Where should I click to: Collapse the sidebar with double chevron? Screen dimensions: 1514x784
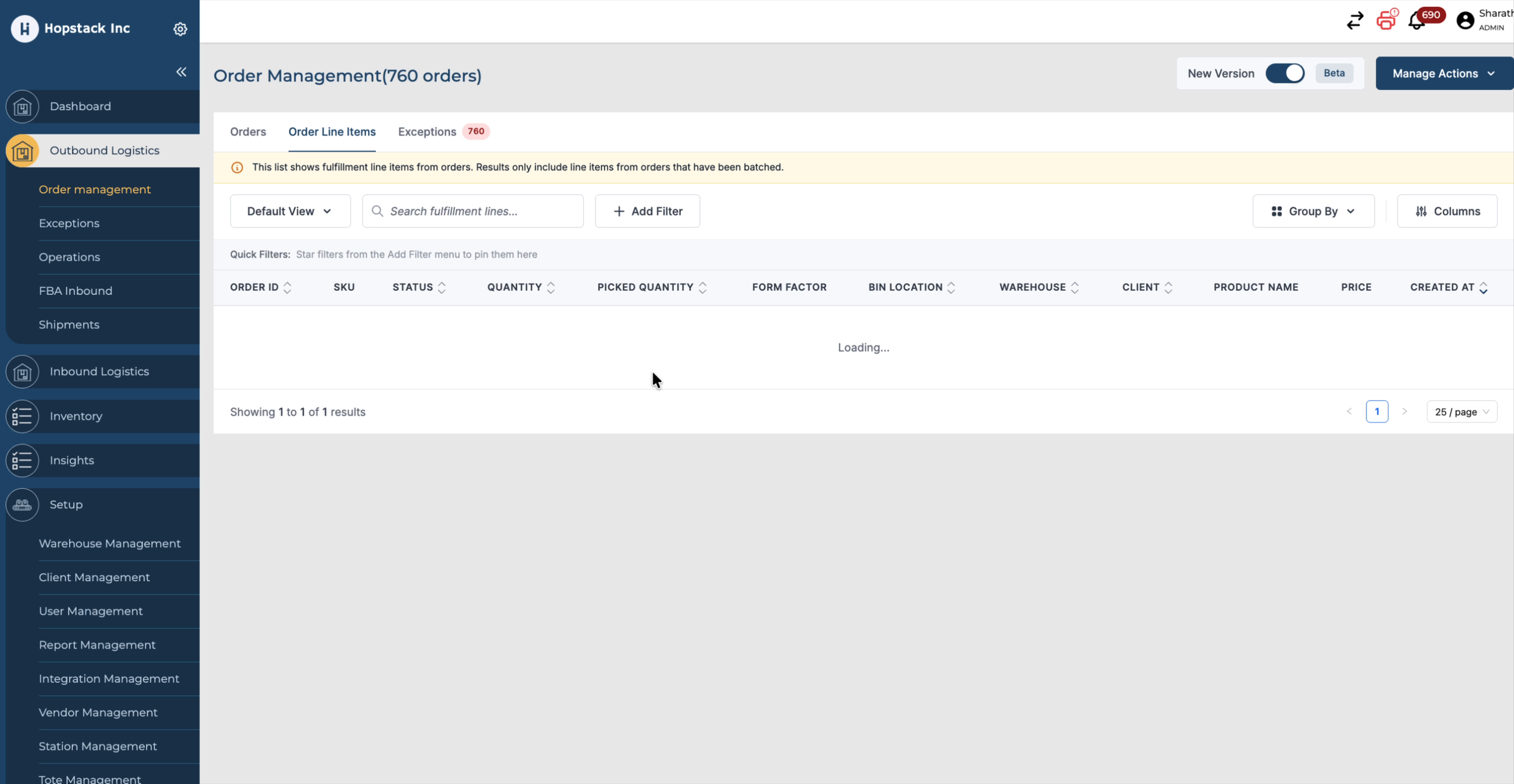pos(181,72)
